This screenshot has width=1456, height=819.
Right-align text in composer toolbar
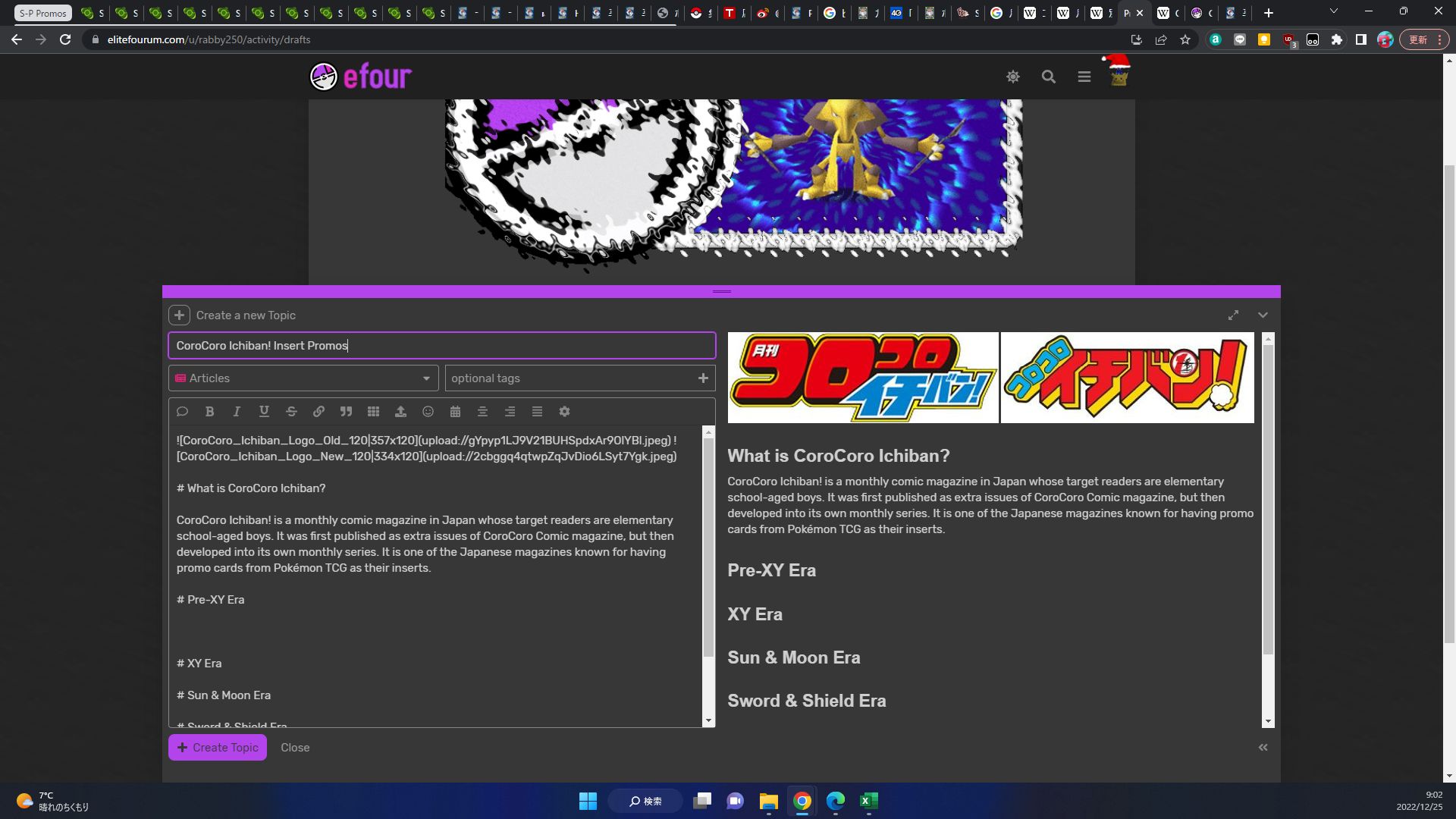pos(510,412)
